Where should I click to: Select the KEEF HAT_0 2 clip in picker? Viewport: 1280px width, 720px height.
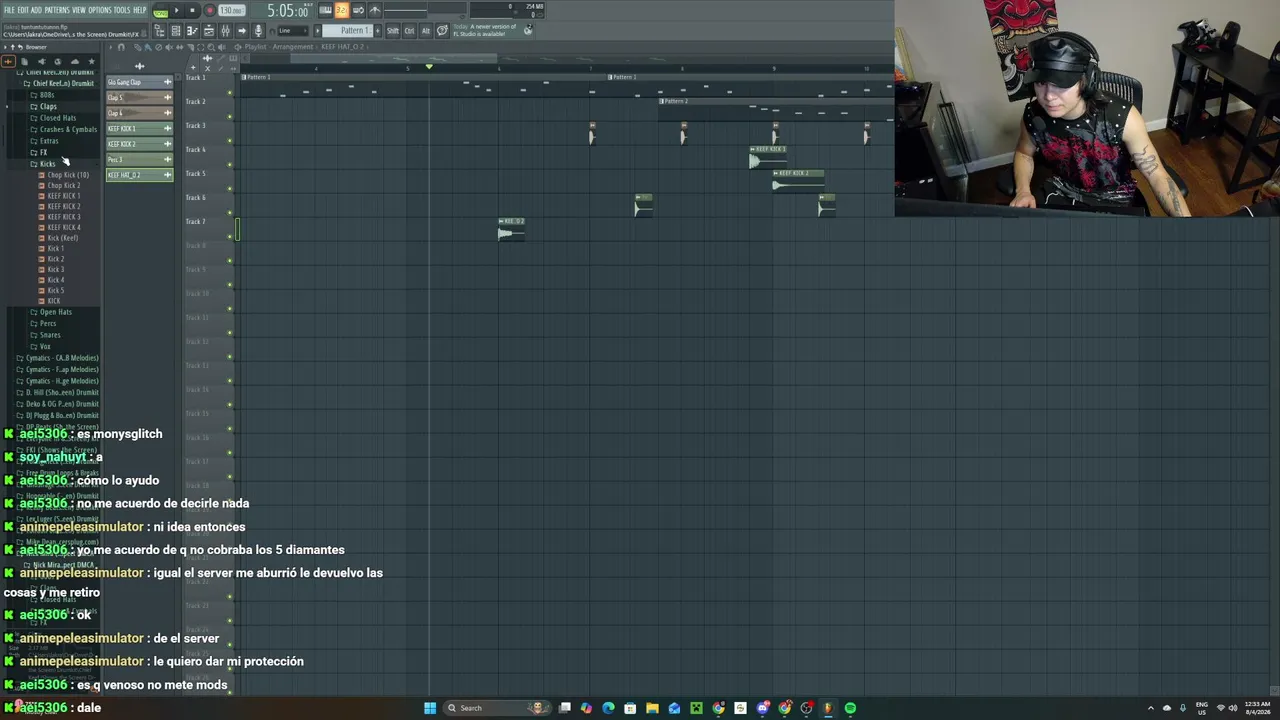(139, 175)
